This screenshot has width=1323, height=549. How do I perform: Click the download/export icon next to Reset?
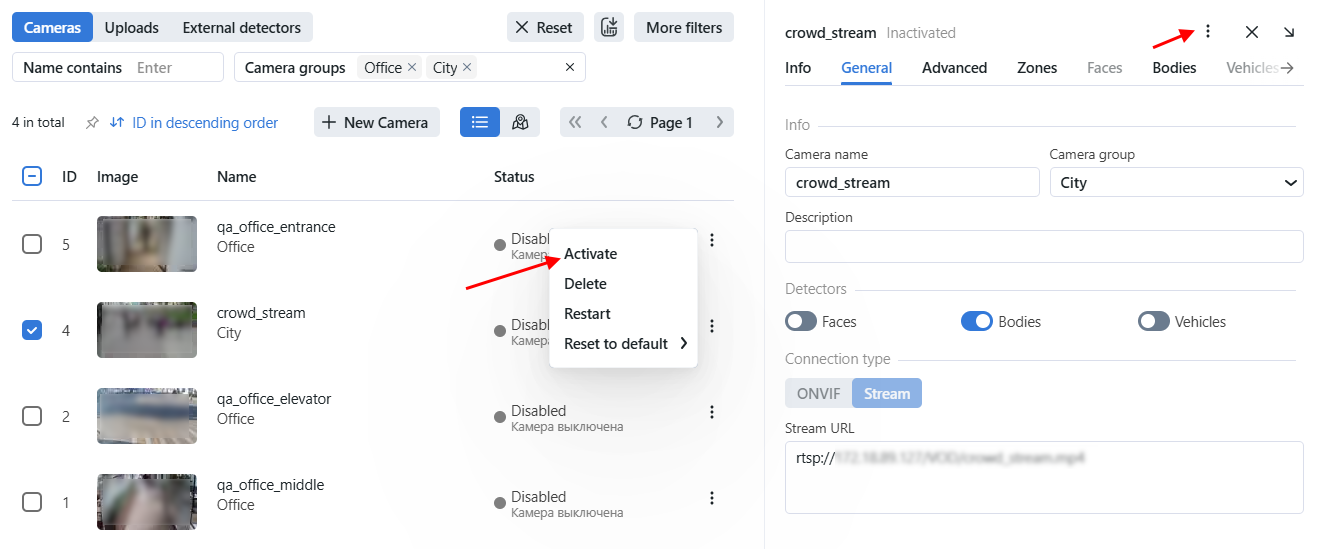pos(608,28)
